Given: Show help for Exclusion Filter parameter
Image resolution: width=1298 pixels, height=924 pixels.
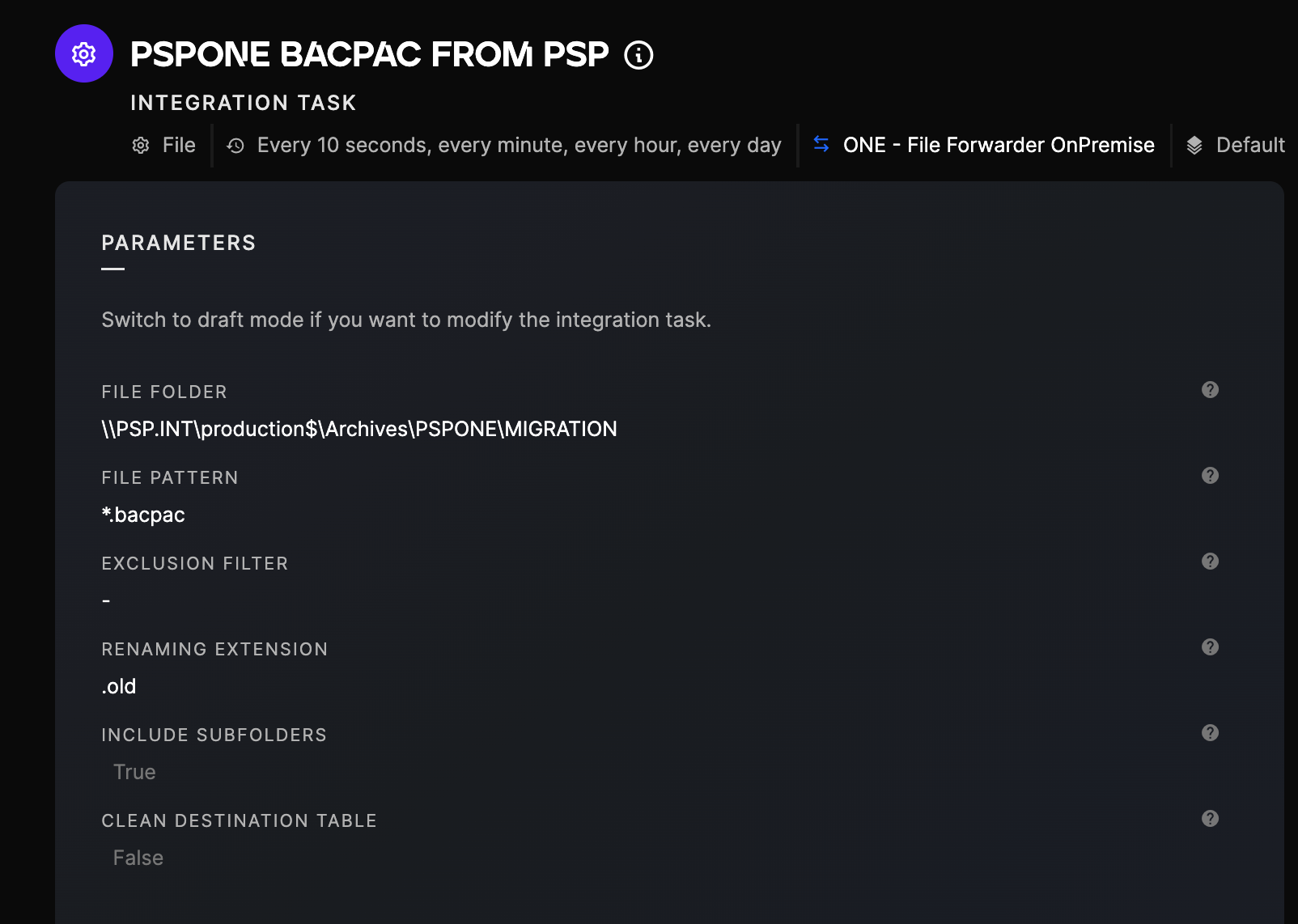Looking at the screenshot, I should pyautogui.click(x=1210, y=562).
